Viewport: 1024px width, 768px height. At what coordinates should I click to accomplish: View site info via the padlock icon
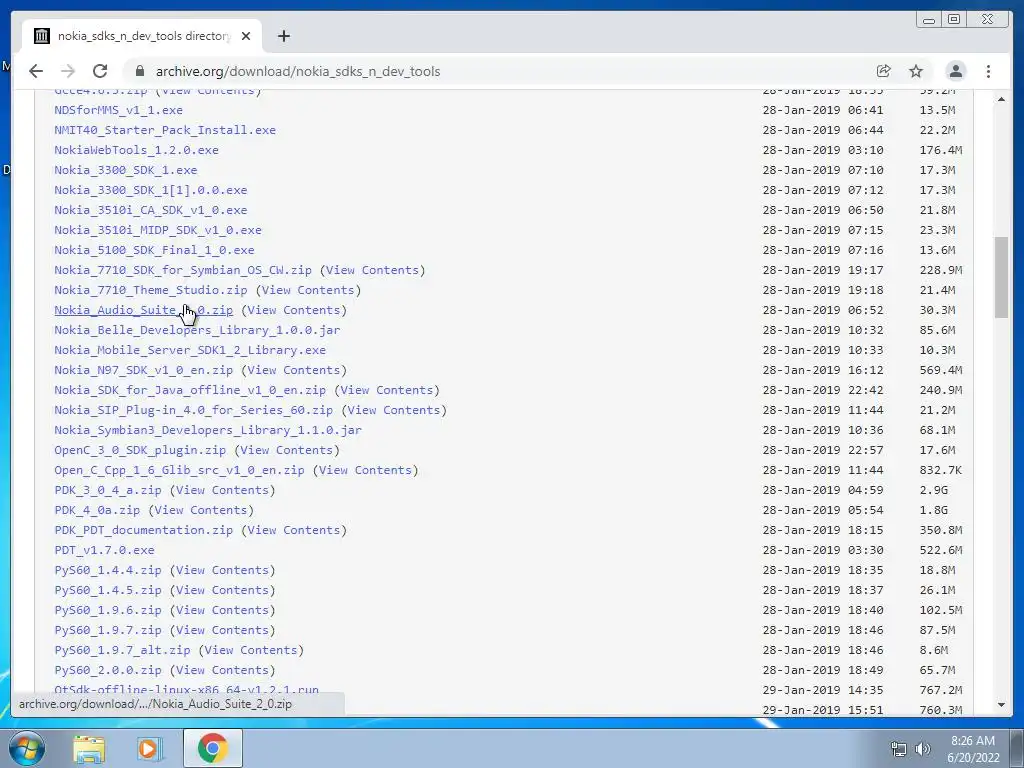click(x=139, y=71)
